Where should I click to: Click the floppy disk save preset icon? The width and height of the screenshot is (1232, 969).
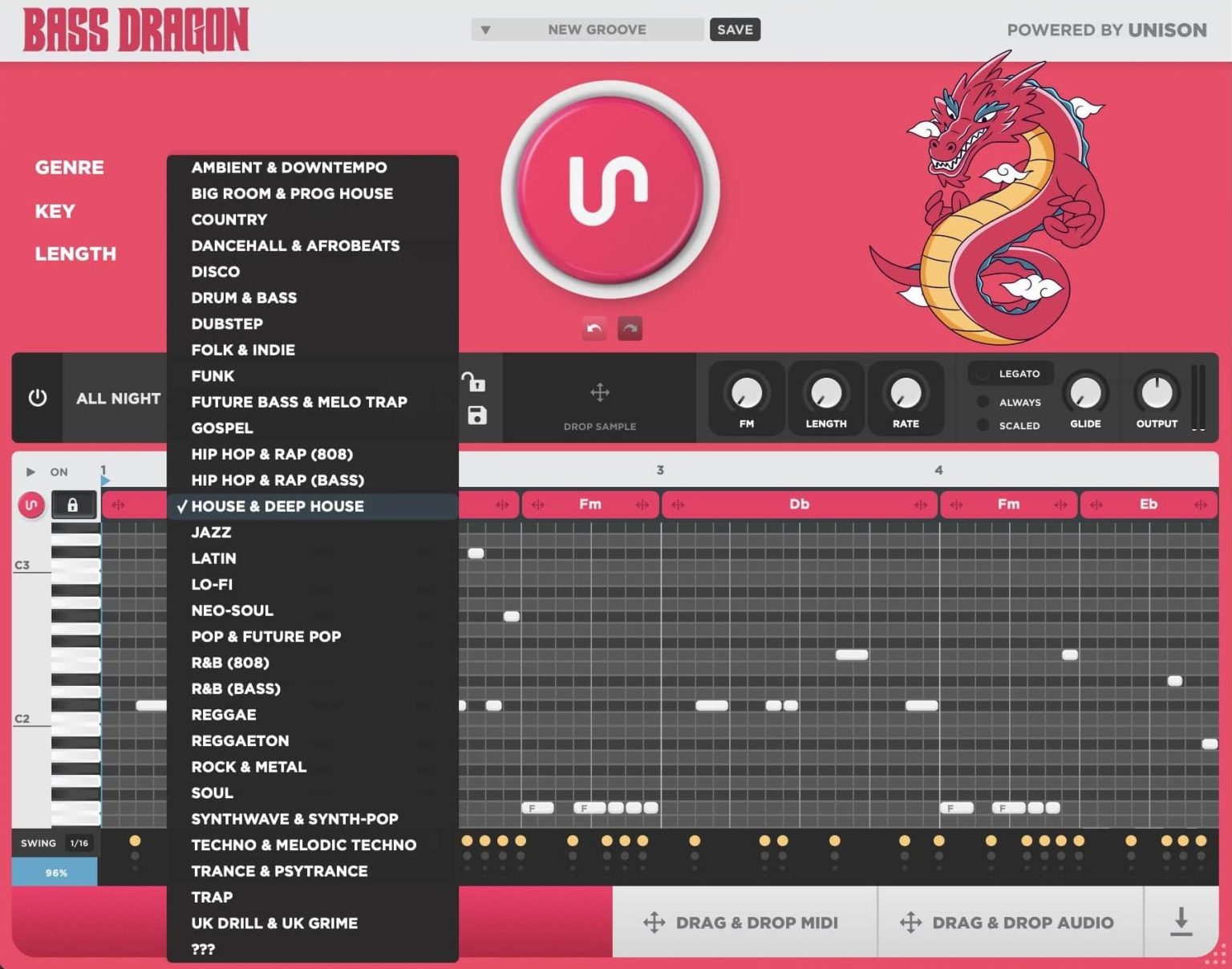click(477, 416)
